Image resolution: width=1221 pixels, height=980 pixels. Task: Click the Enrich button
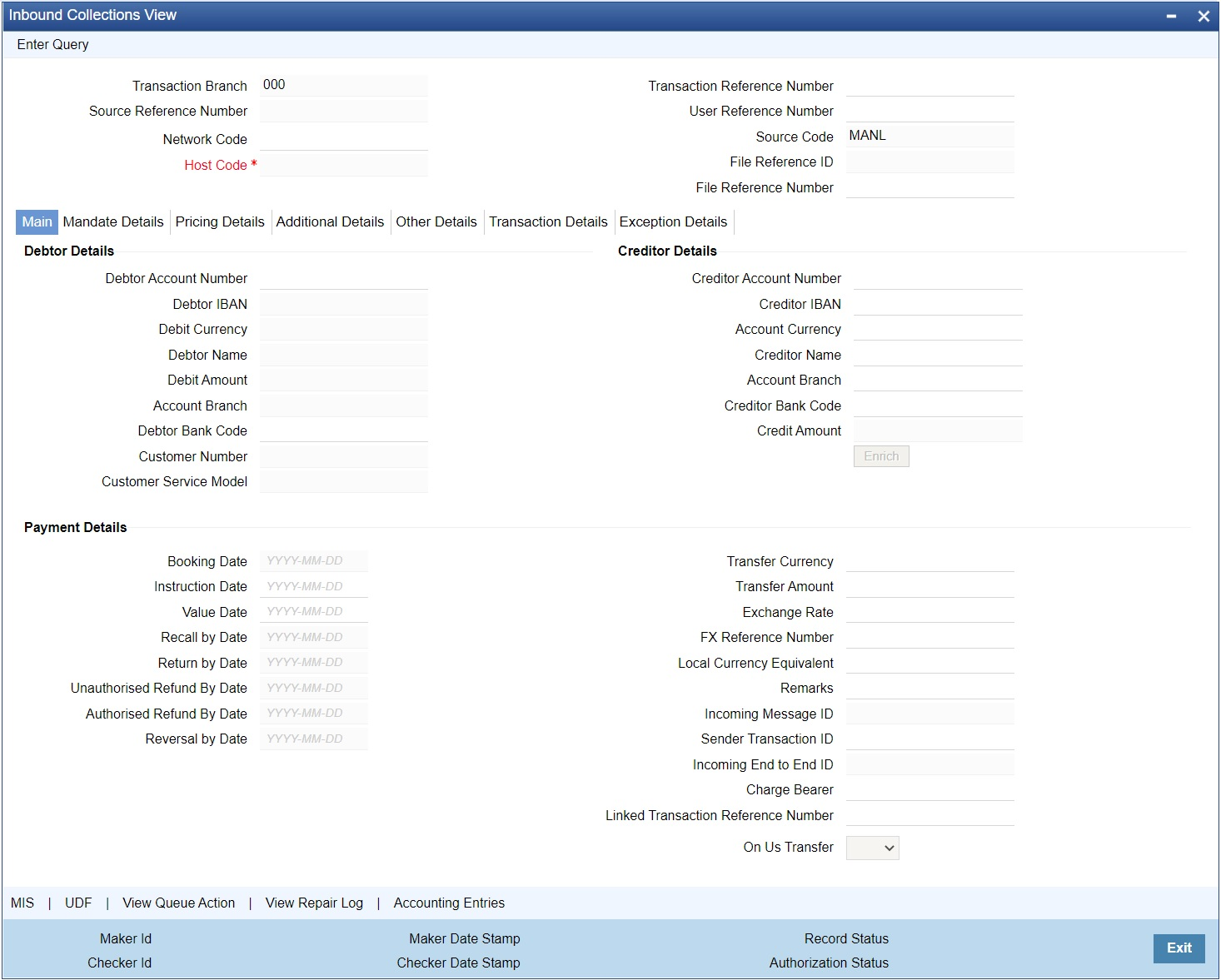pyautogui.click(x=880, y=456)
